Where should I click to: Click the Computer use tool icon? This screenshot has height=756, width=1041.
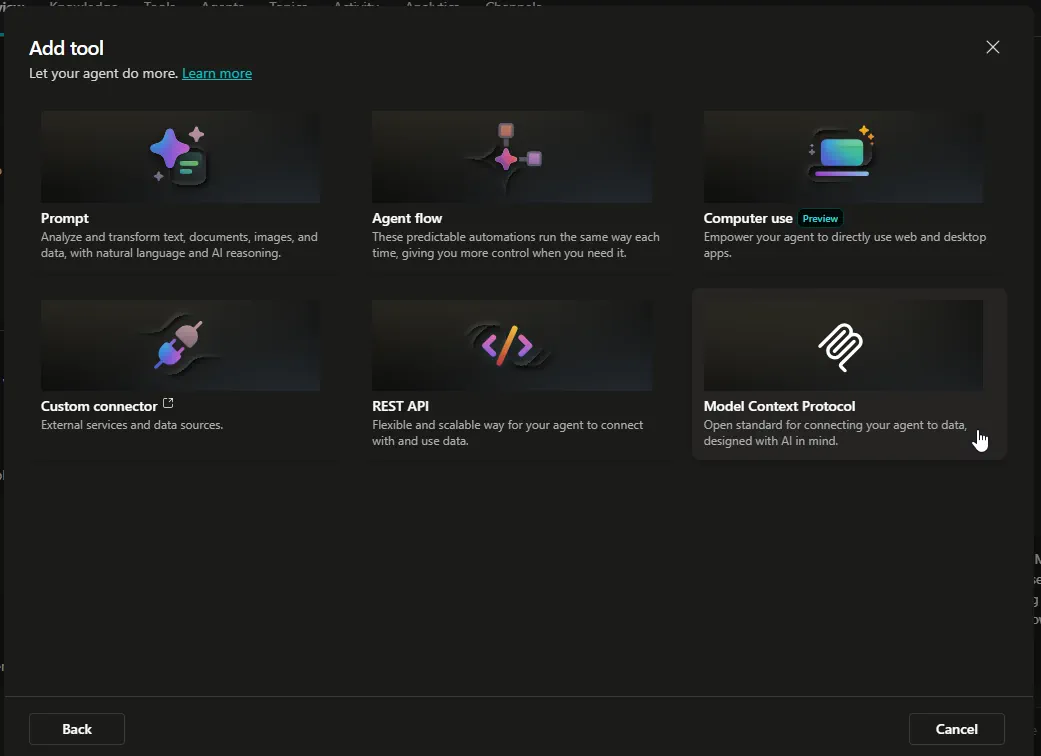[x=843, y=152]
